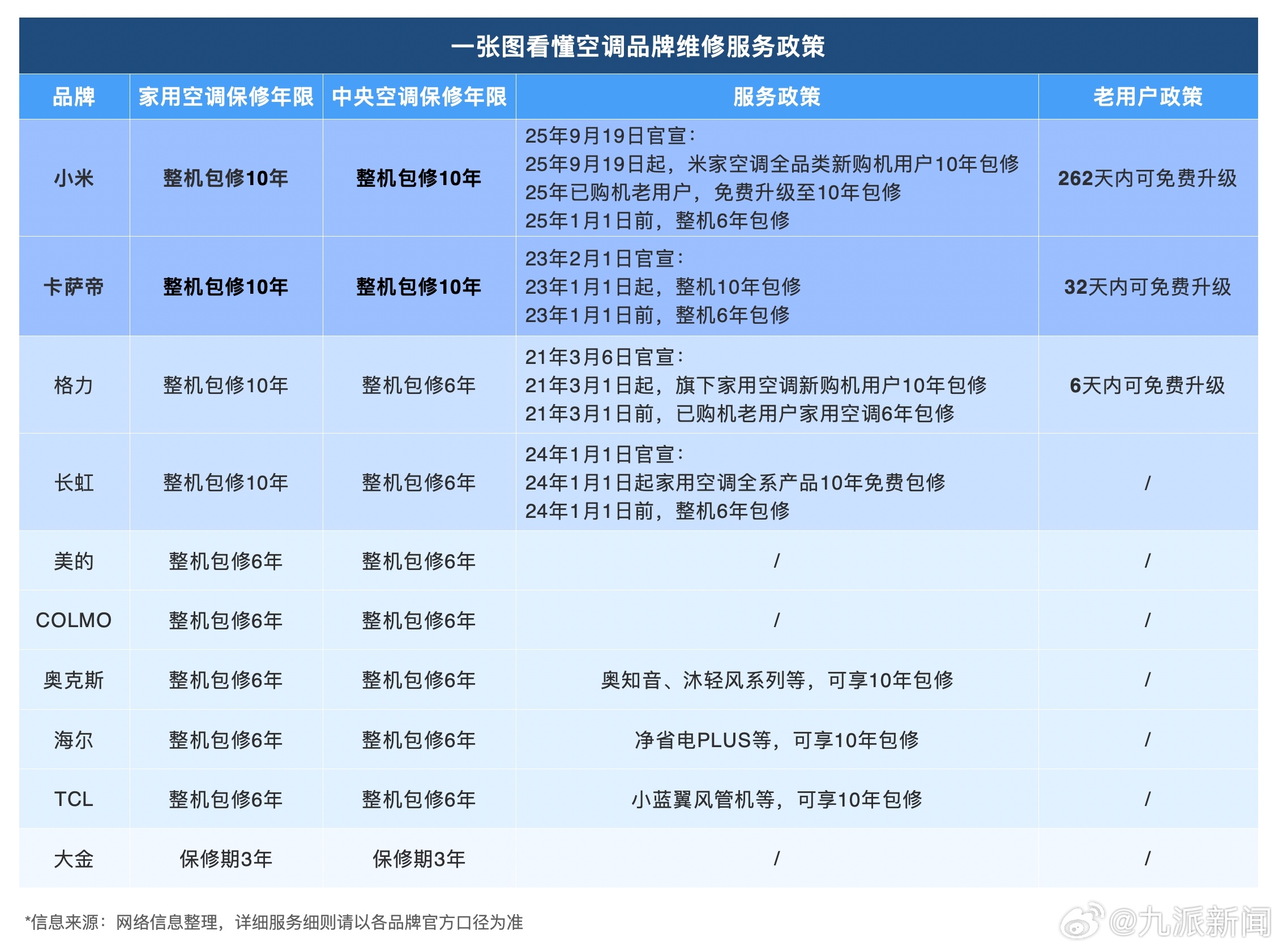Select the 品牌 column header

pos(74,97)
